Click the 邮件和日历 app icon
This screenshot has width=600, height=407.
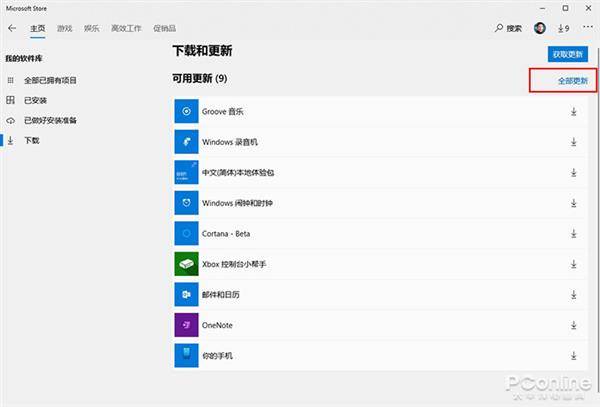(x=188, y=295)
